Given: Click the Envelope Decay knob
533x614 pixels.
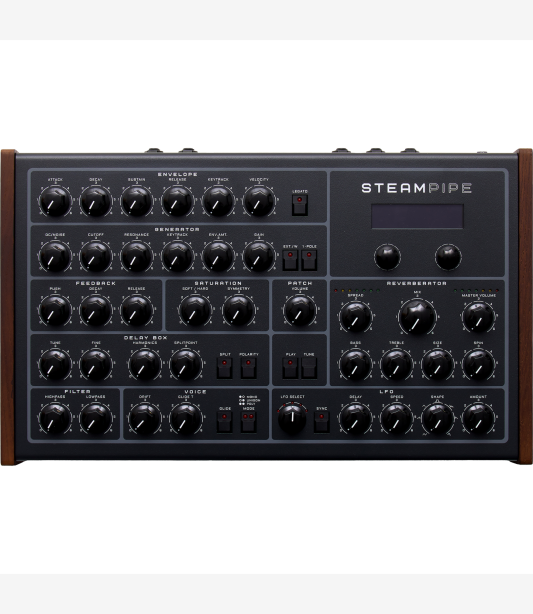Looking at the screenshot, I should [x=96, y=202].
